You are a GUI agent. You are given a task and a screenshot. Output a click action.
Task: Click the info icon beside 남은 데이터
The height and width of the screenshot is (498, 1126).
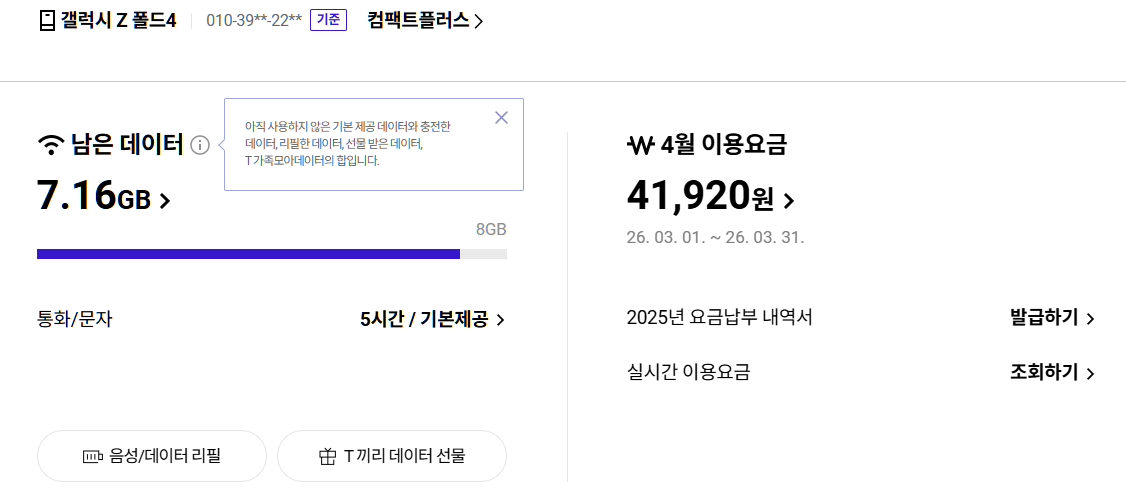click(x=200, y=146)
